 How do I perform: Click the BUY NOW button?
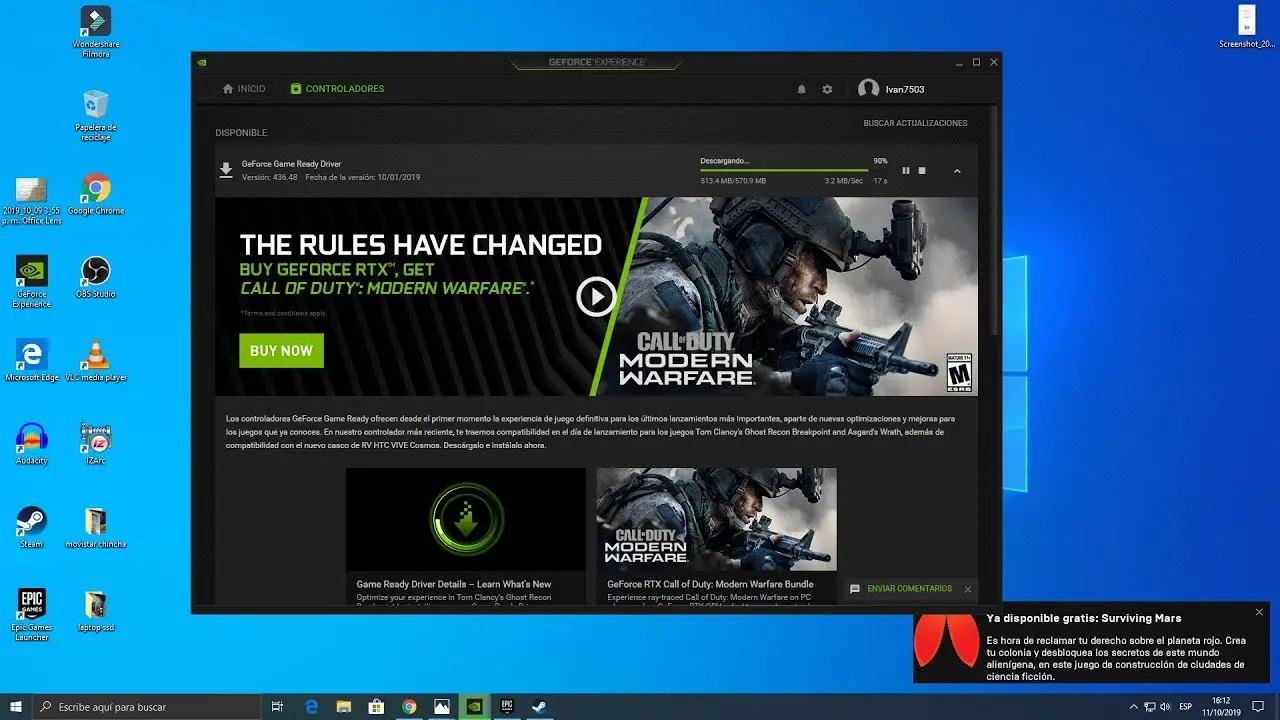click(x=281, y=351)
